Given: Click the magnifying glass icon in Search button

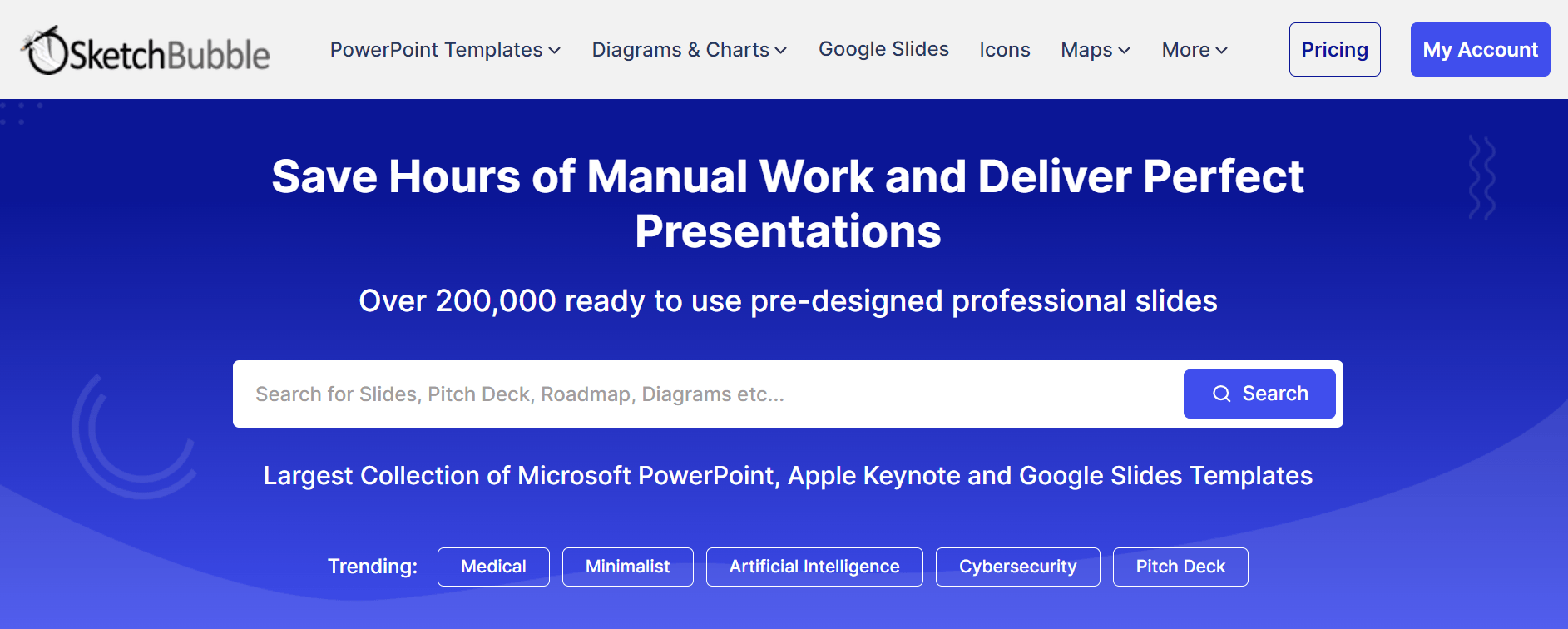Looking at the screenshot, I should (1220, 394).
